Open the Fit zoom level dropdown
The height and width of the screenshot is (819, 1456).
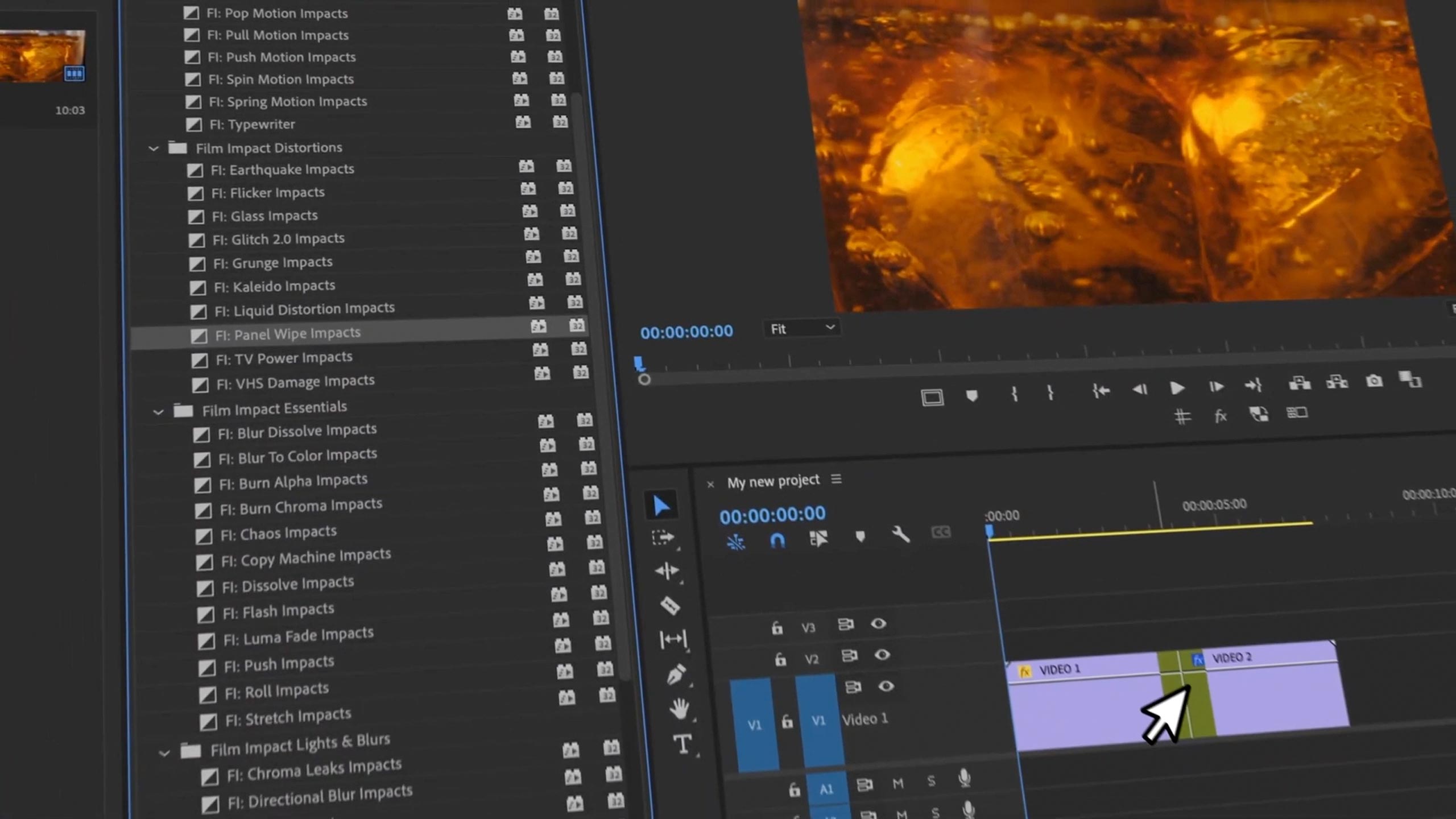(802, 328)
